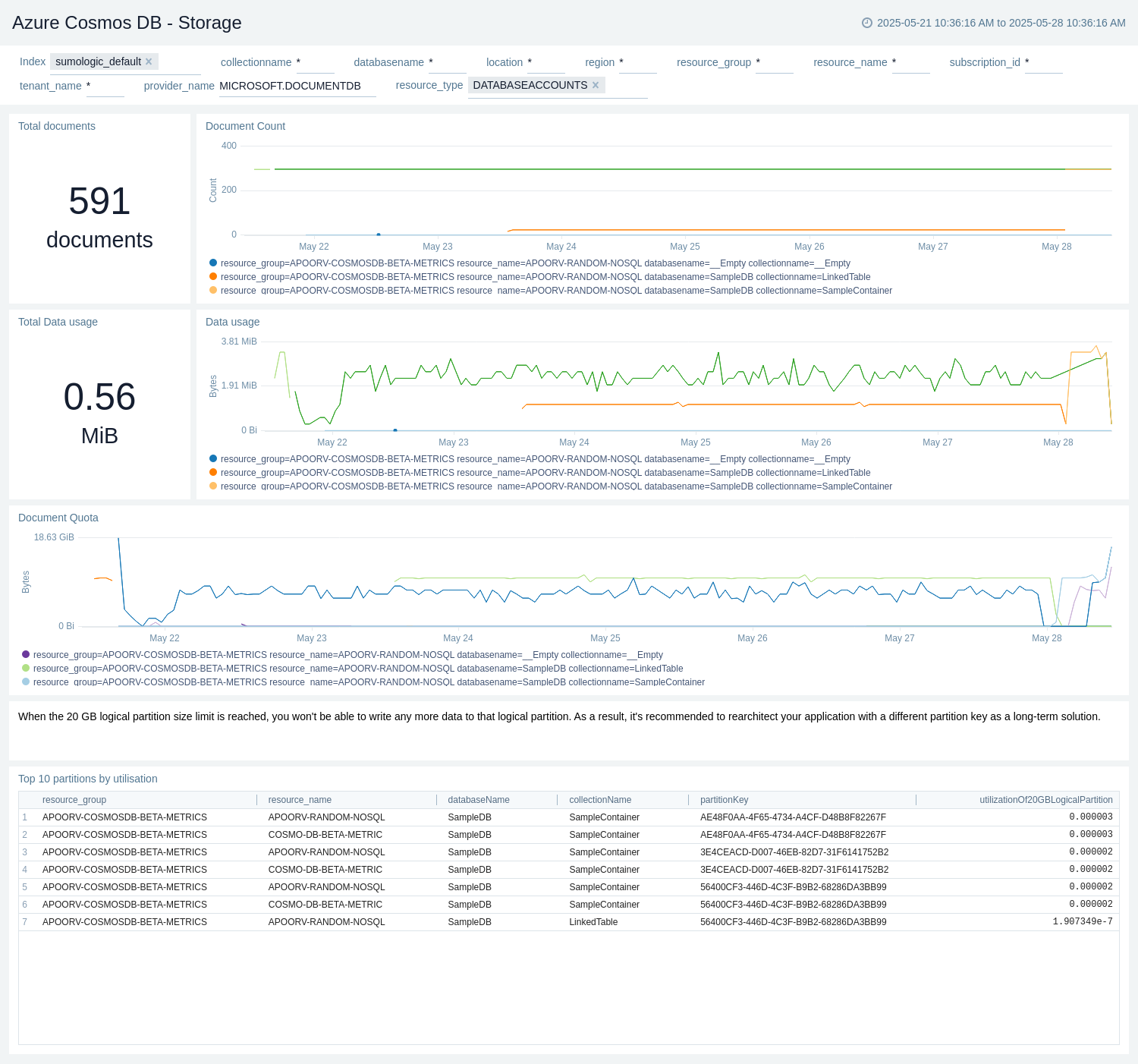Screen dimensions: 1138x1064
Task: Sort table by resource_group column header
Action: tap(74, 800)
